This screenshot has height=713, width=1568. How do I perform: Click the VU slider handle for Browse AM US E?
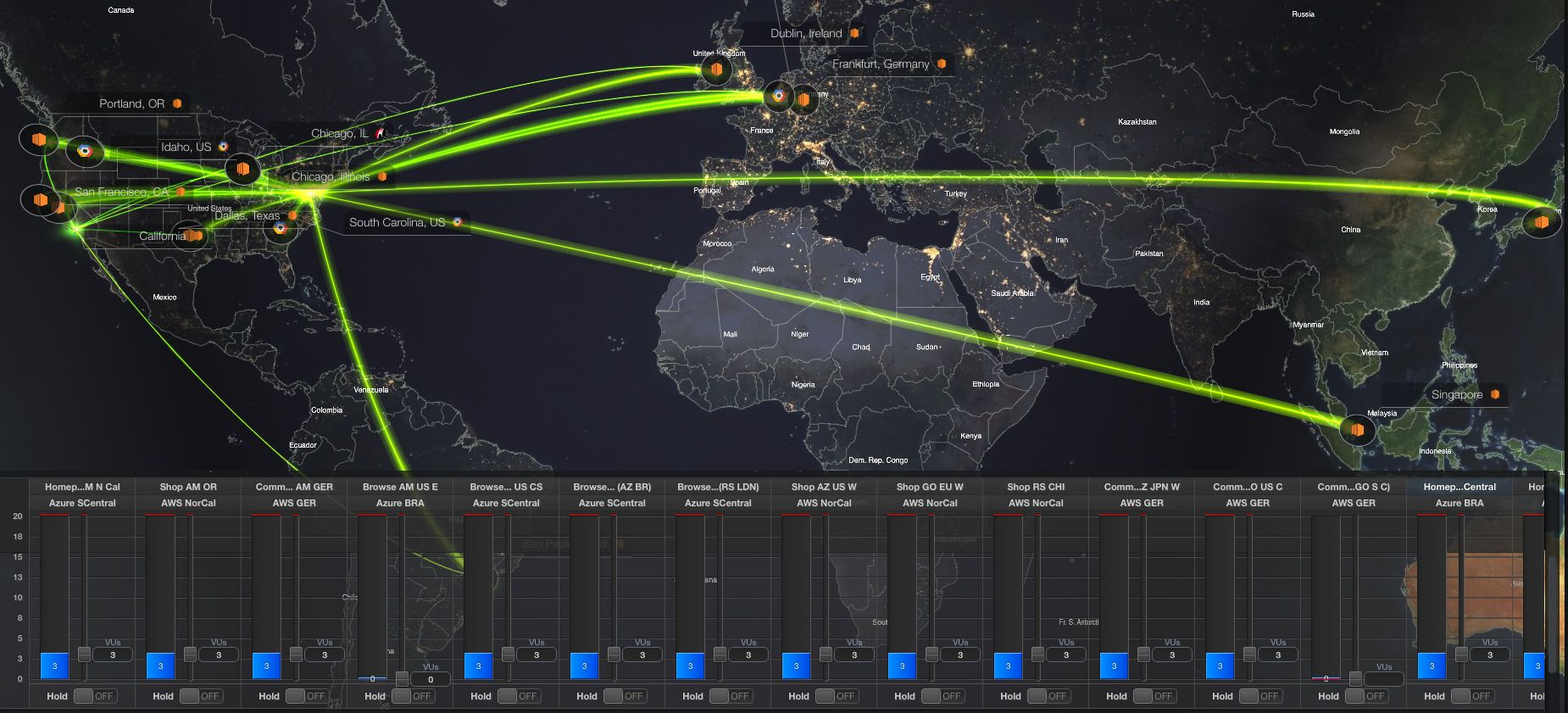click(x=402, y=679)
